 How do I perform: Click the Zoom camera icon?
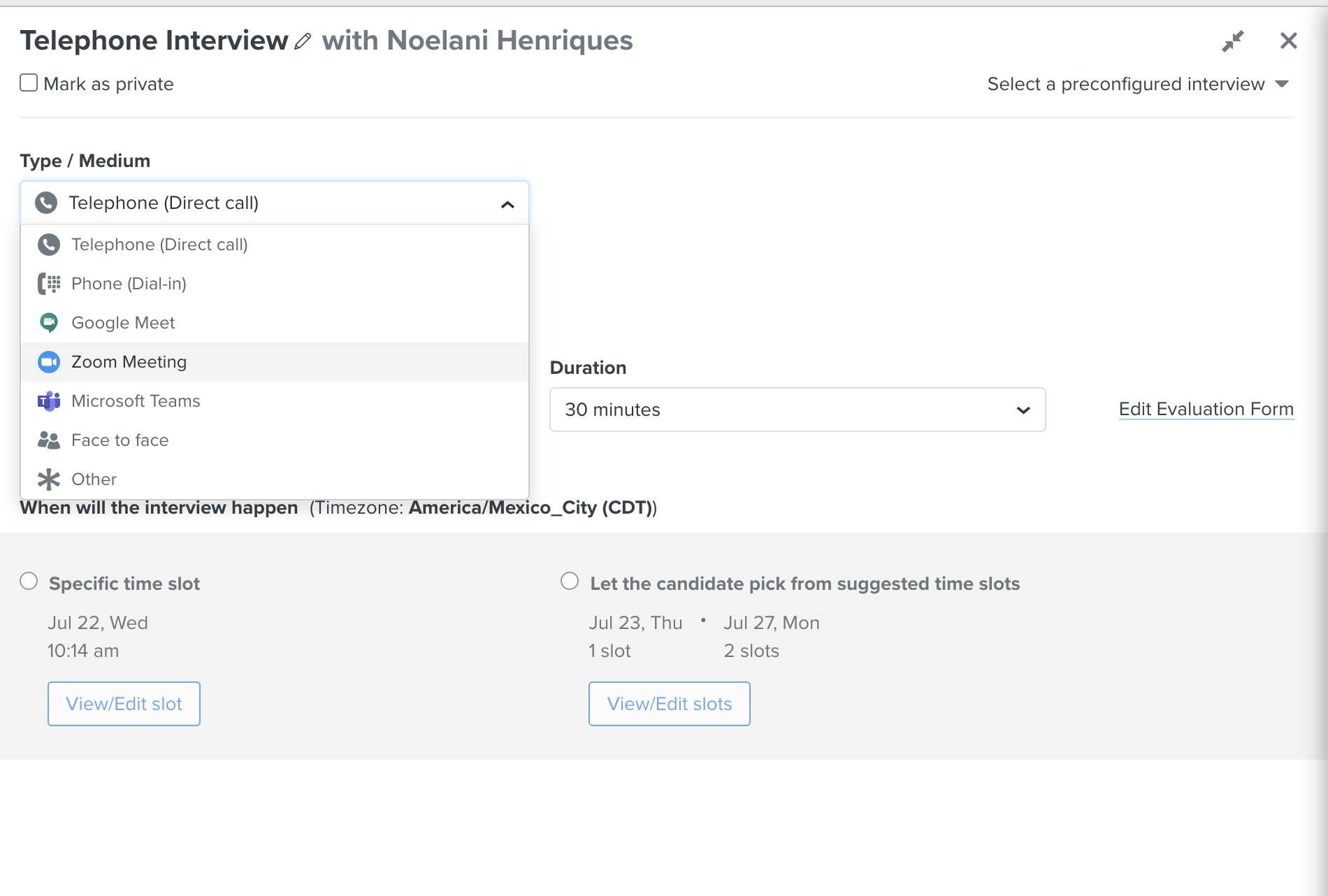[49, 362]
